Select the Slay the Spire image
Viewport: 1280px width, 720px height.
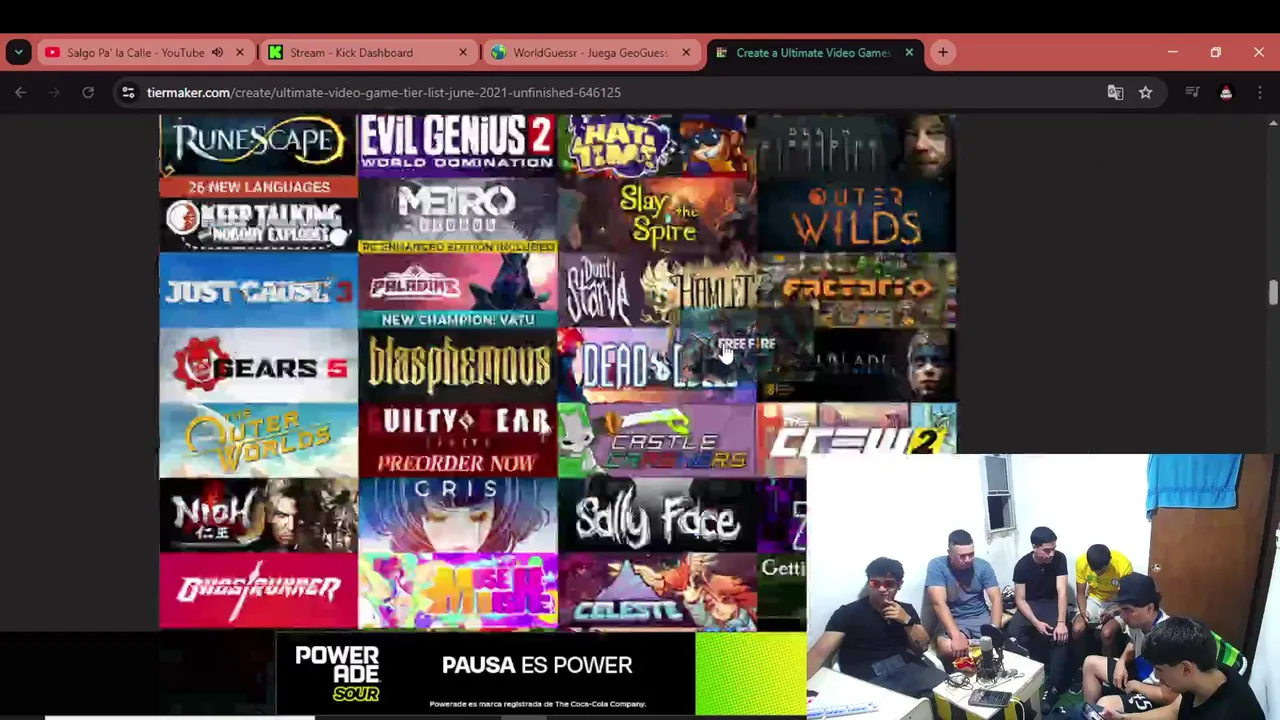(x=656, y=215)
